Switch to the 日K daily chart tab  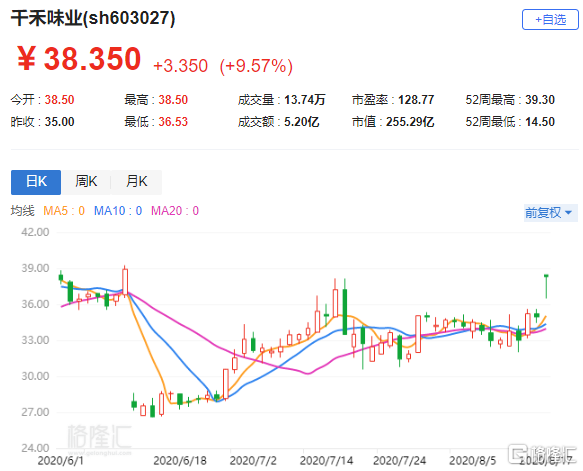(36, 182)
